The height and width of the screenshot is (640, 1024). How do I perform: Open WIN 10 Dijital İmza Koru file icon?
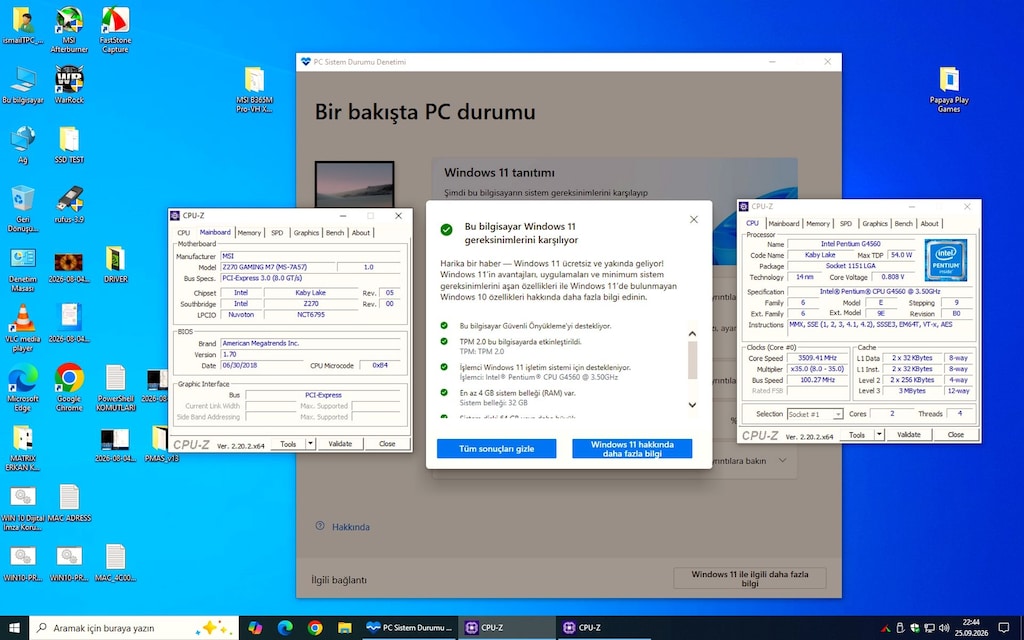tap(23, 507)
